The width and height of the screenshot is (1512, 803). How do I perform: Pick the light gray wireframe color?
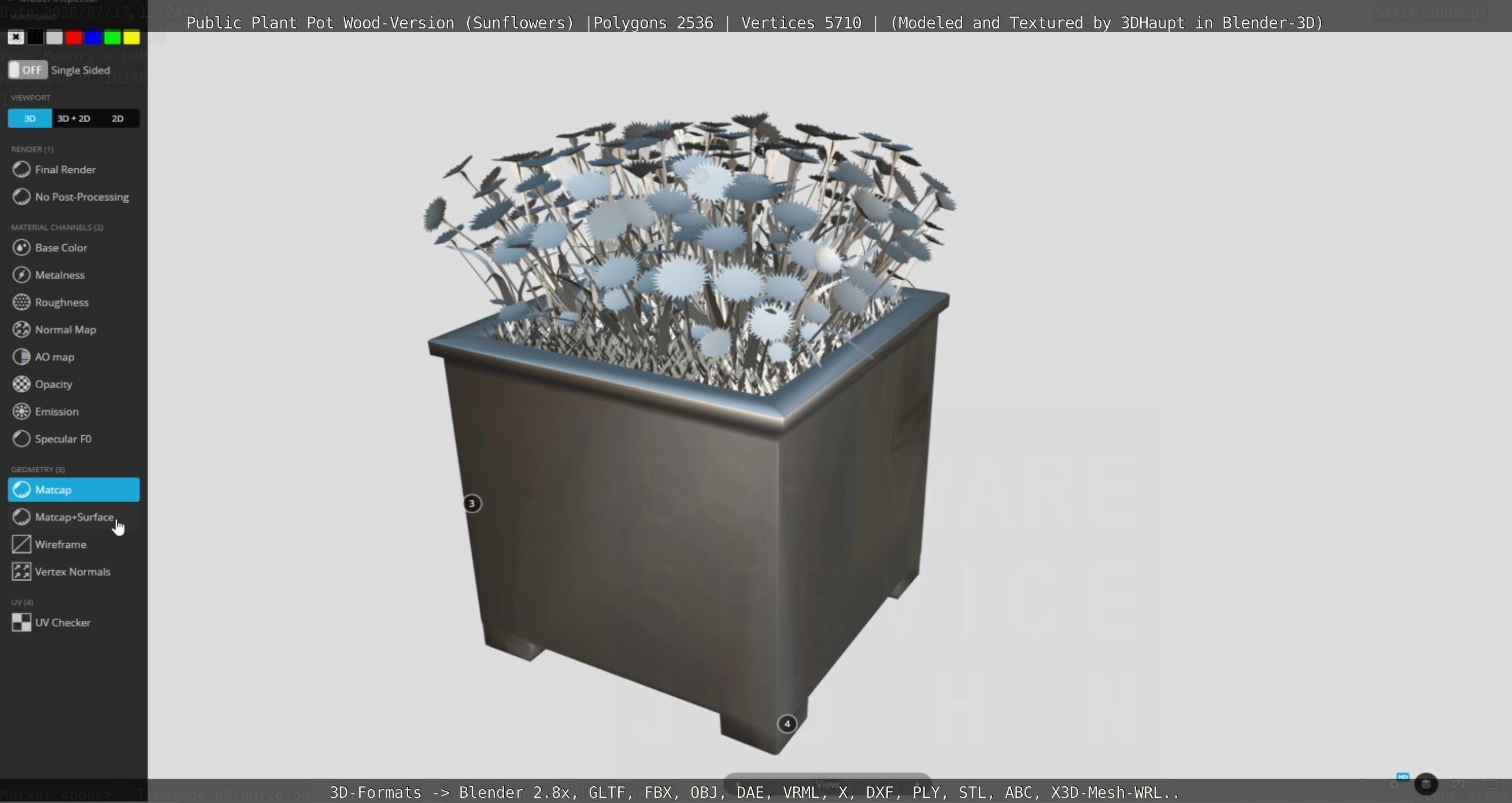pos(54,38)
